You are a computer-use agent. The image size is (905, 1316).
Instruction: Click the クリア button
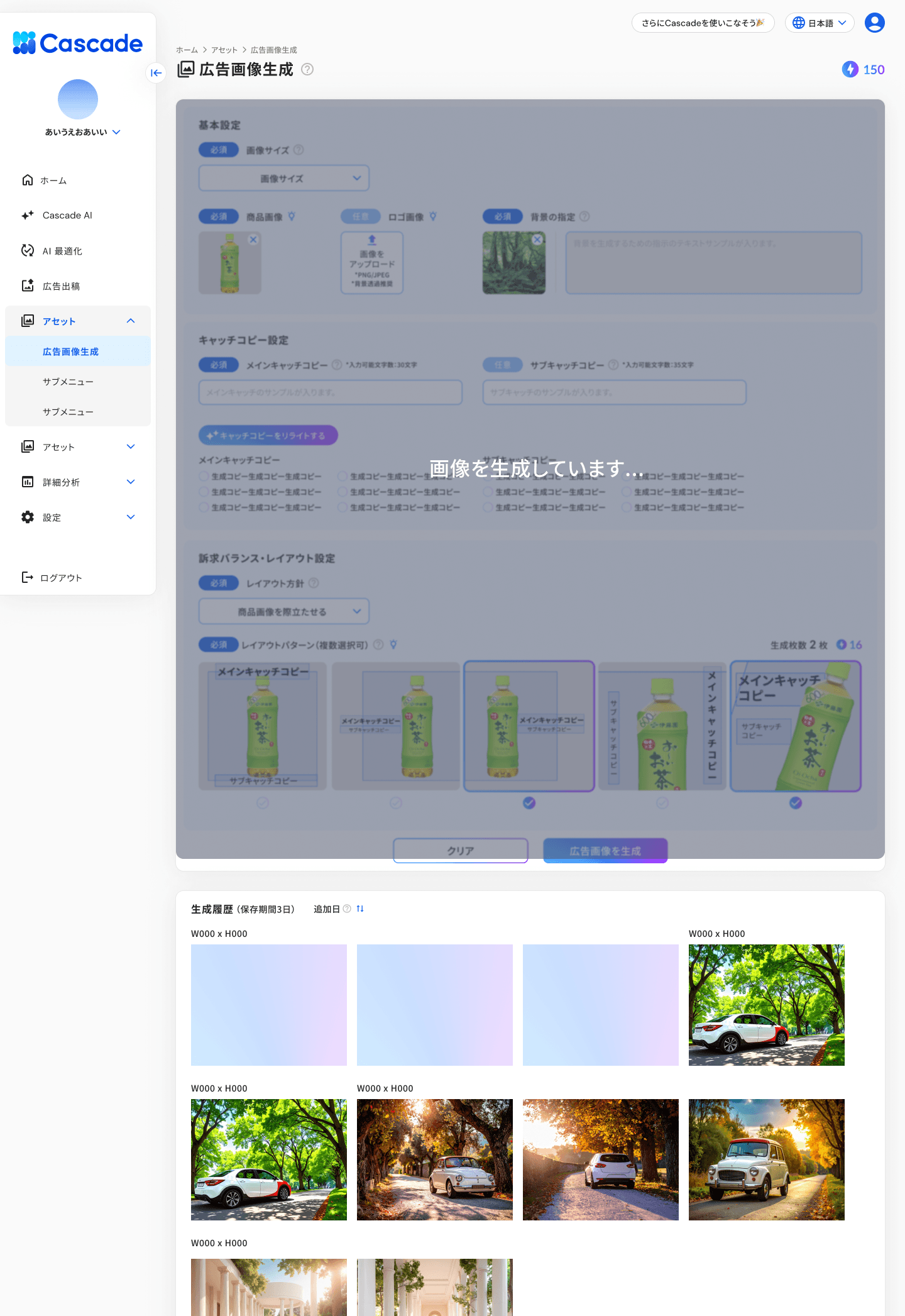click(x=461, y=850)
